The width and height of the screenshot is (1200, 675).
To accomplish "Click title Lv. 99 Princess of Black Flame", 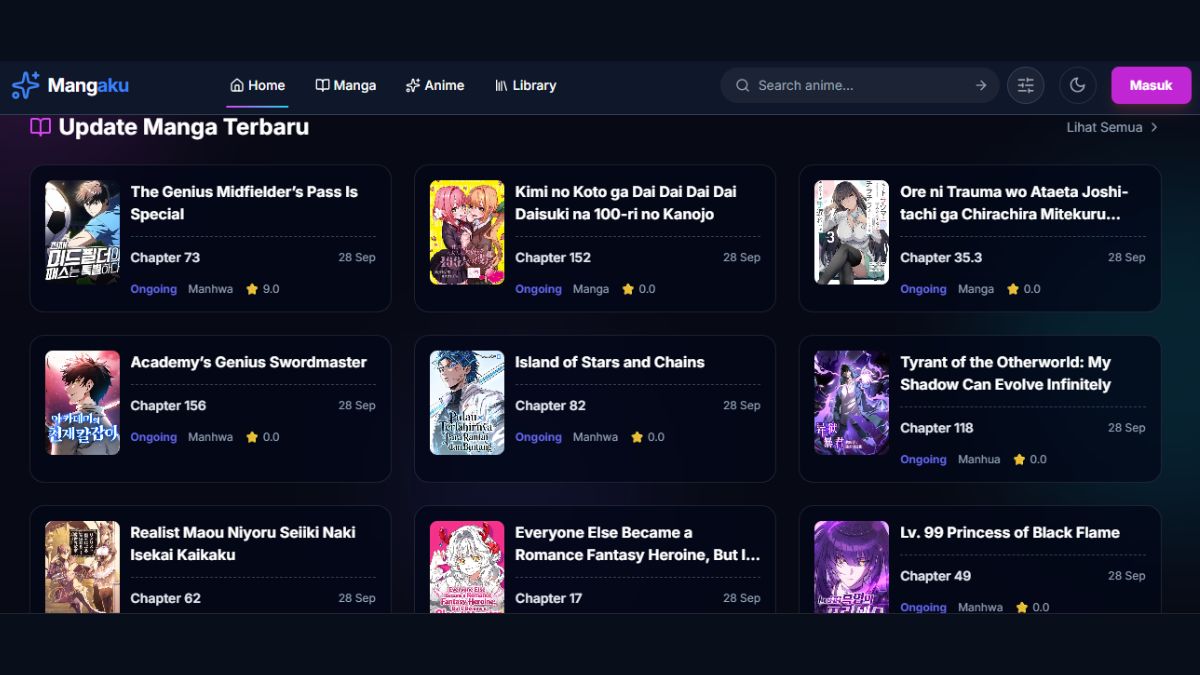I will [1010, 533].
